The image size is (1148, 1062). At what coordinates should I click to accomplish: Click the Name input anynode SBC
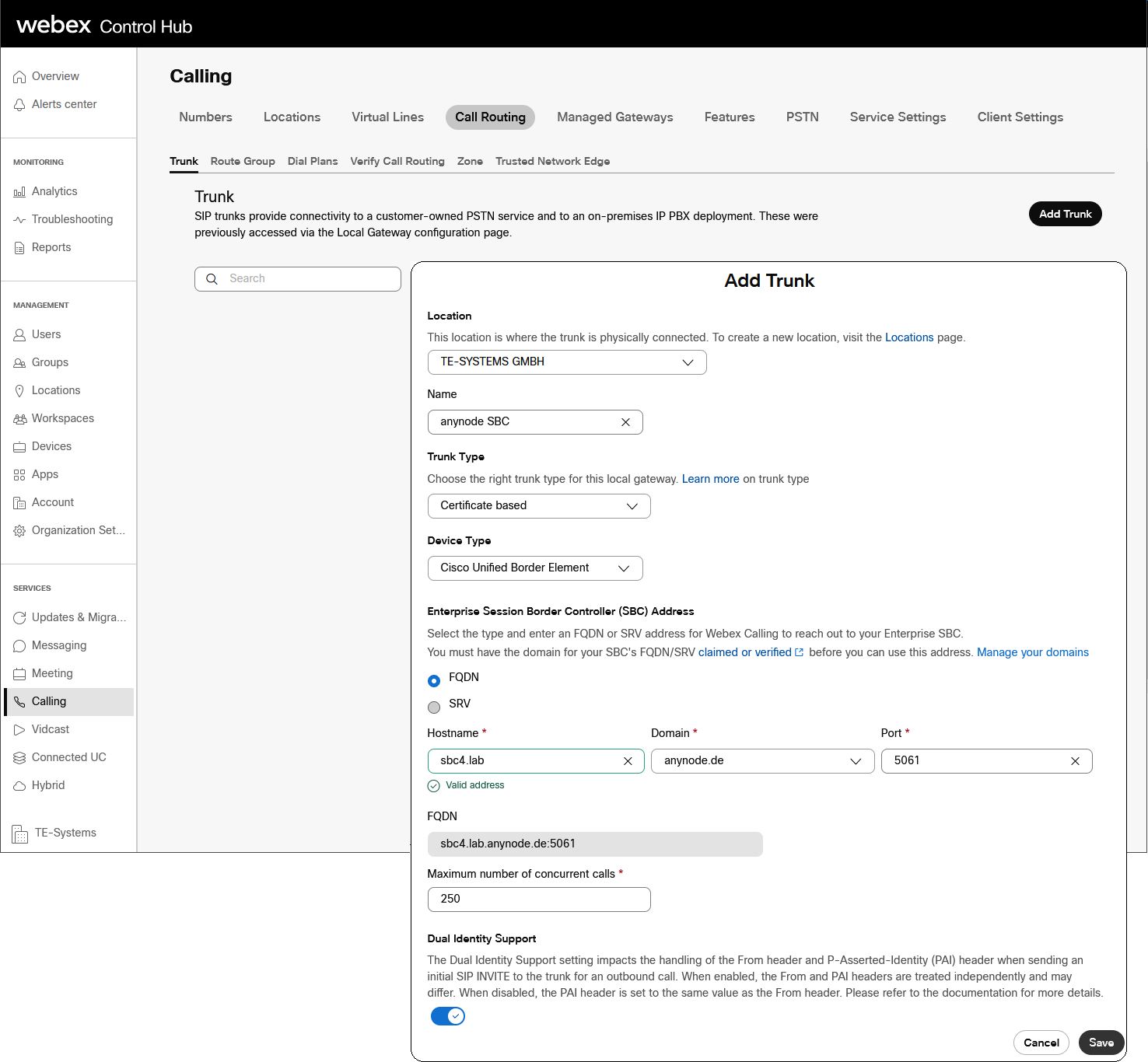(x=535, y=422)
